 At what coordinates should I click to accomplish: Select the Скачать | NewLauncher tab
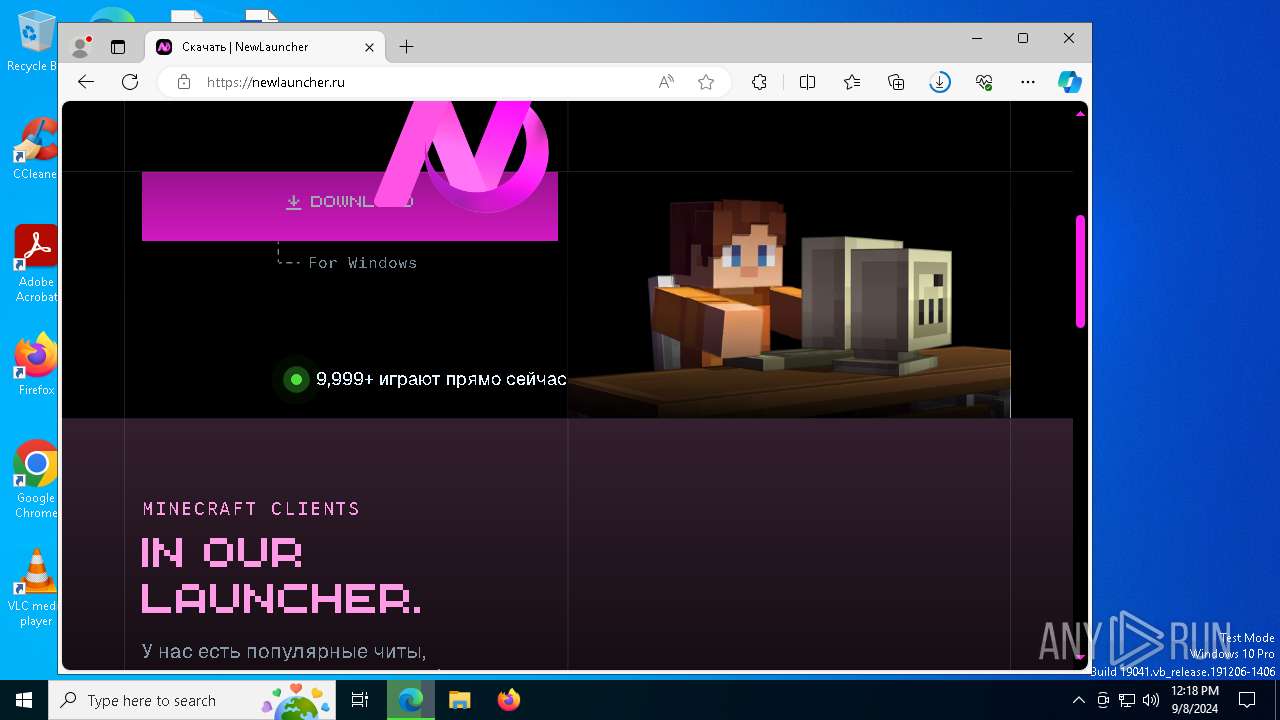tap(265, 47)
